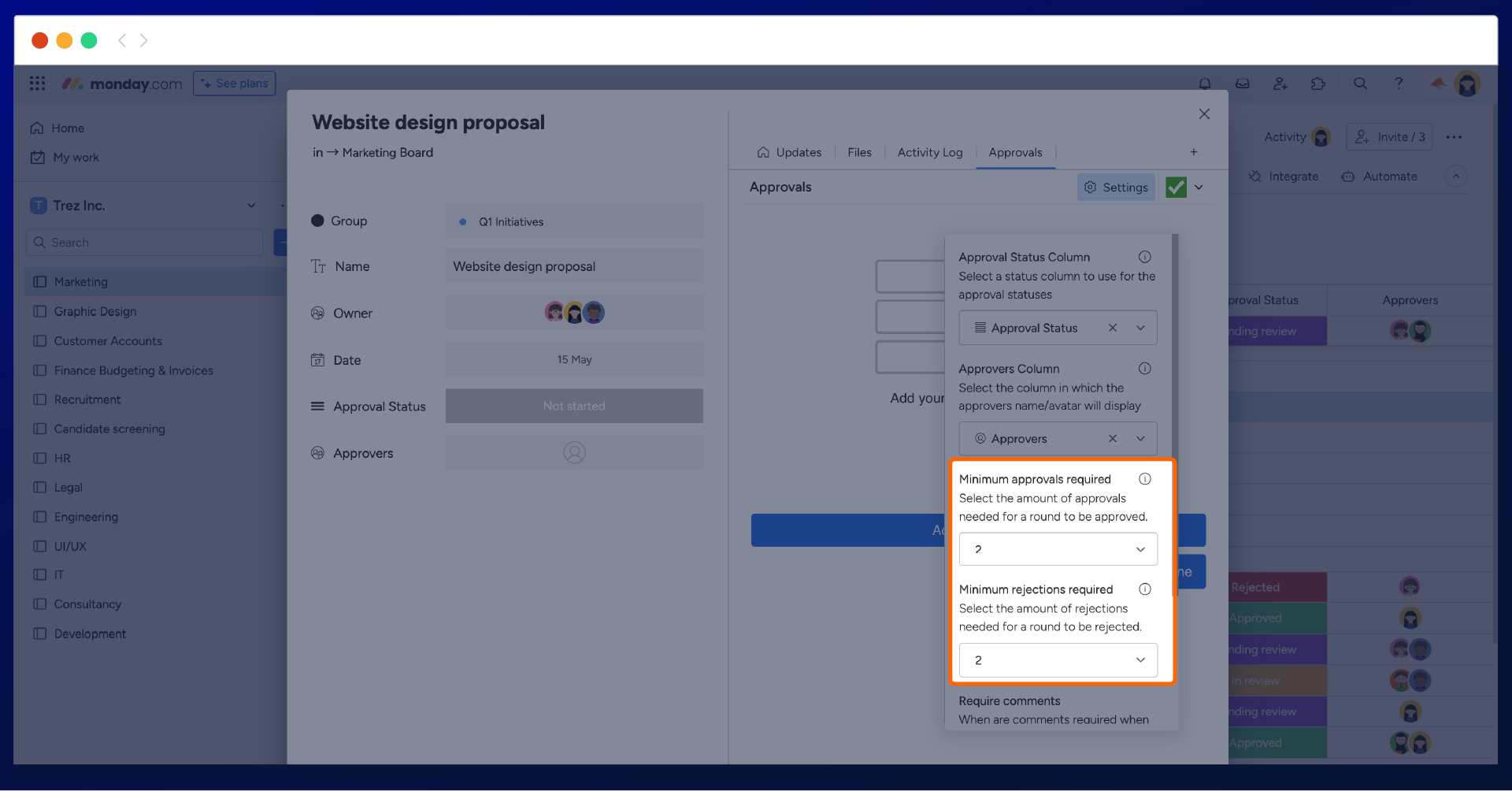Viewport: 1512px width, 791px height.
Task: Click the notifications bell icon
Action: 1205,84
